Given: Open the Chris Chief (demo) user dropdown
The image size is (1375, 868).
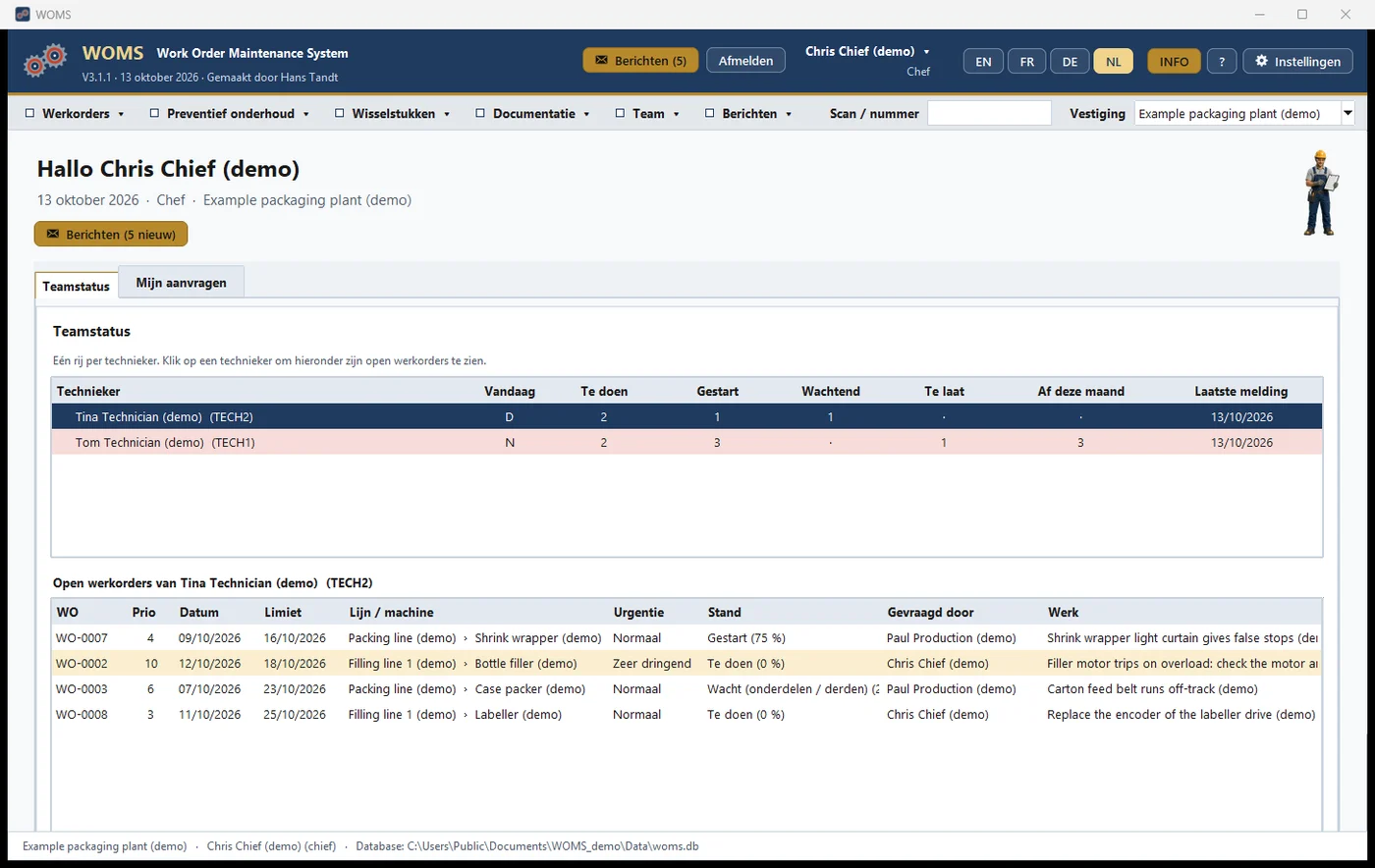Looking at the screenshot, I should point(867,51).
